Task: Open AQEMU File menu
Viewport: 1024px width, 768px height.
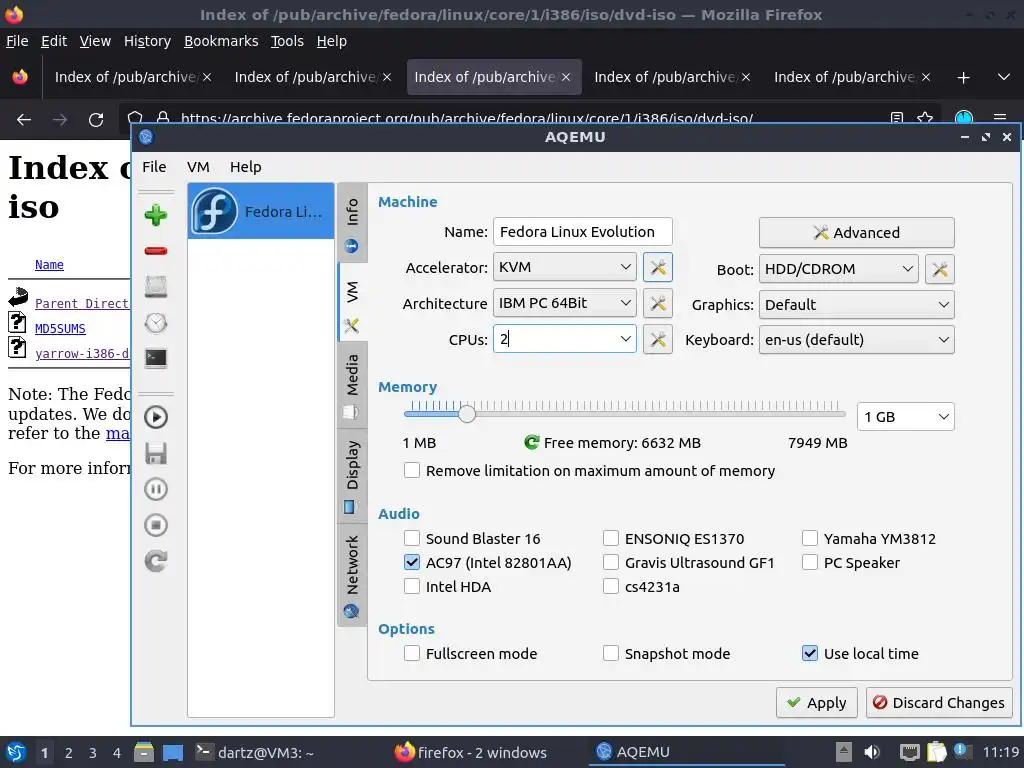Action: (x=154, y=167)
